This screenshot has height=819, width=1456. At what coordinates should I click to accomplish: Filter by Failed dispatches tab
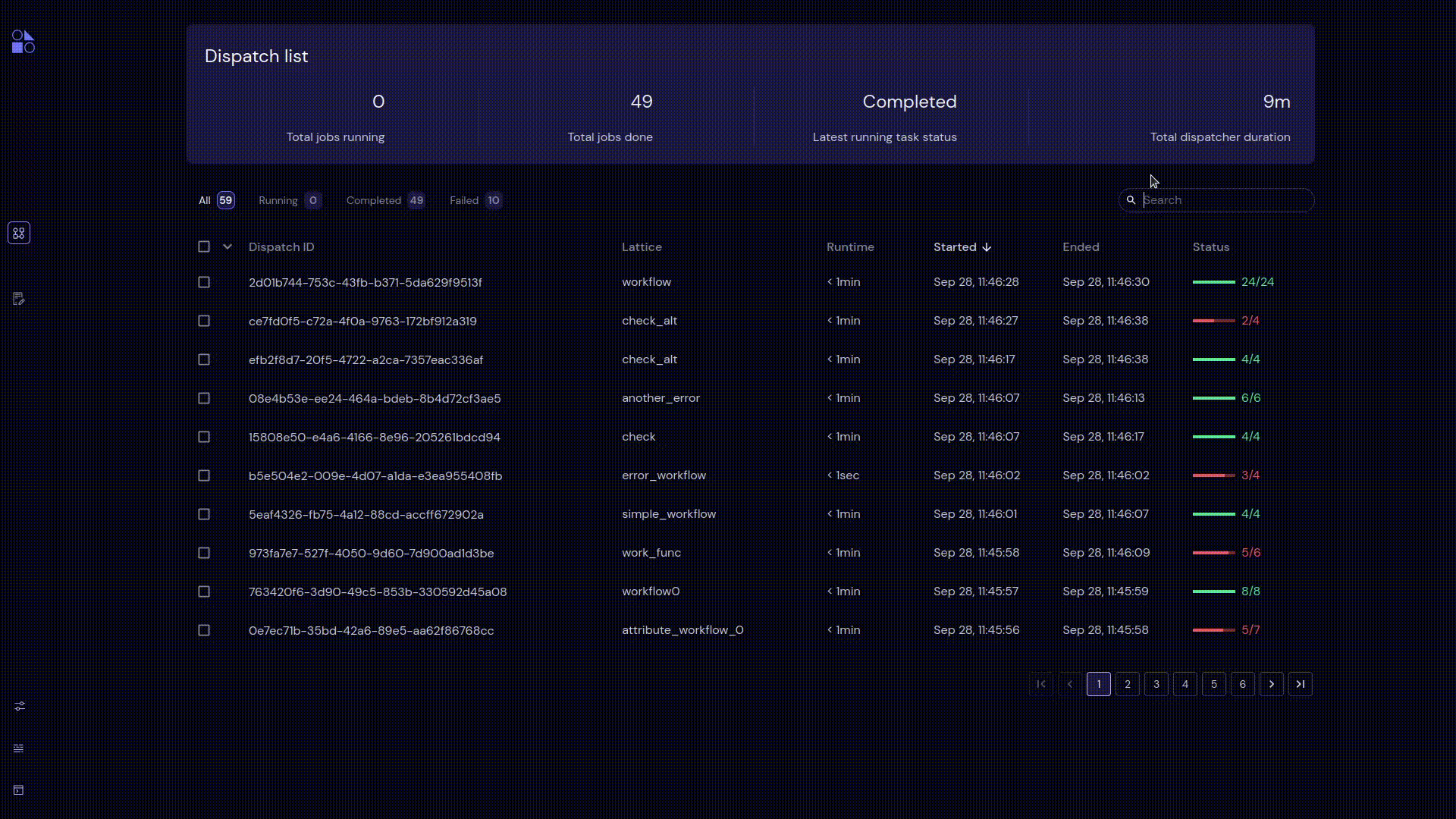coord(475,200)
